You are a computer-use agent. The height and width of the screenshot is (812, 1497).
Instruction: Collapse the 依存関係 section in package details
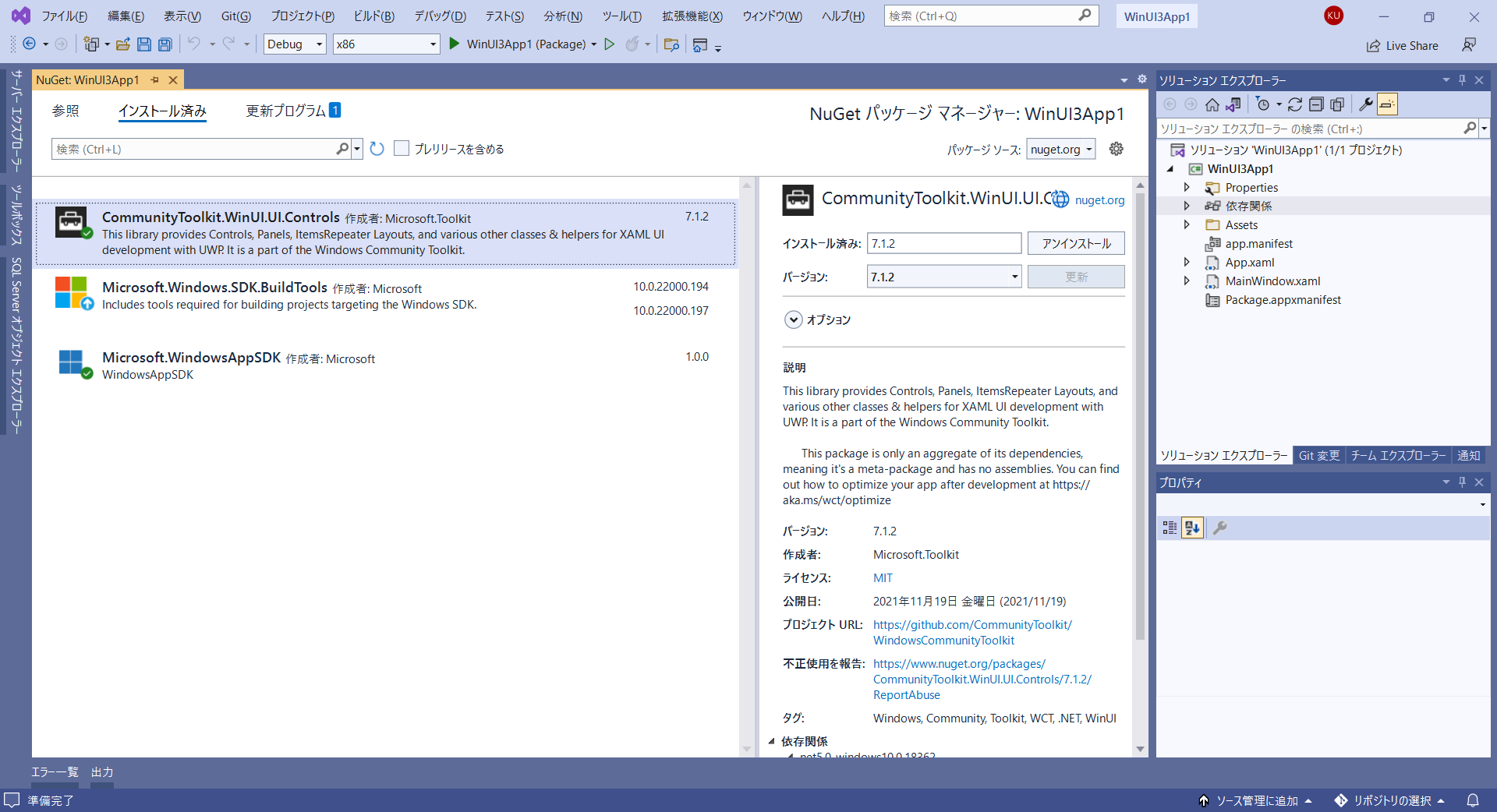click(771, 741)
